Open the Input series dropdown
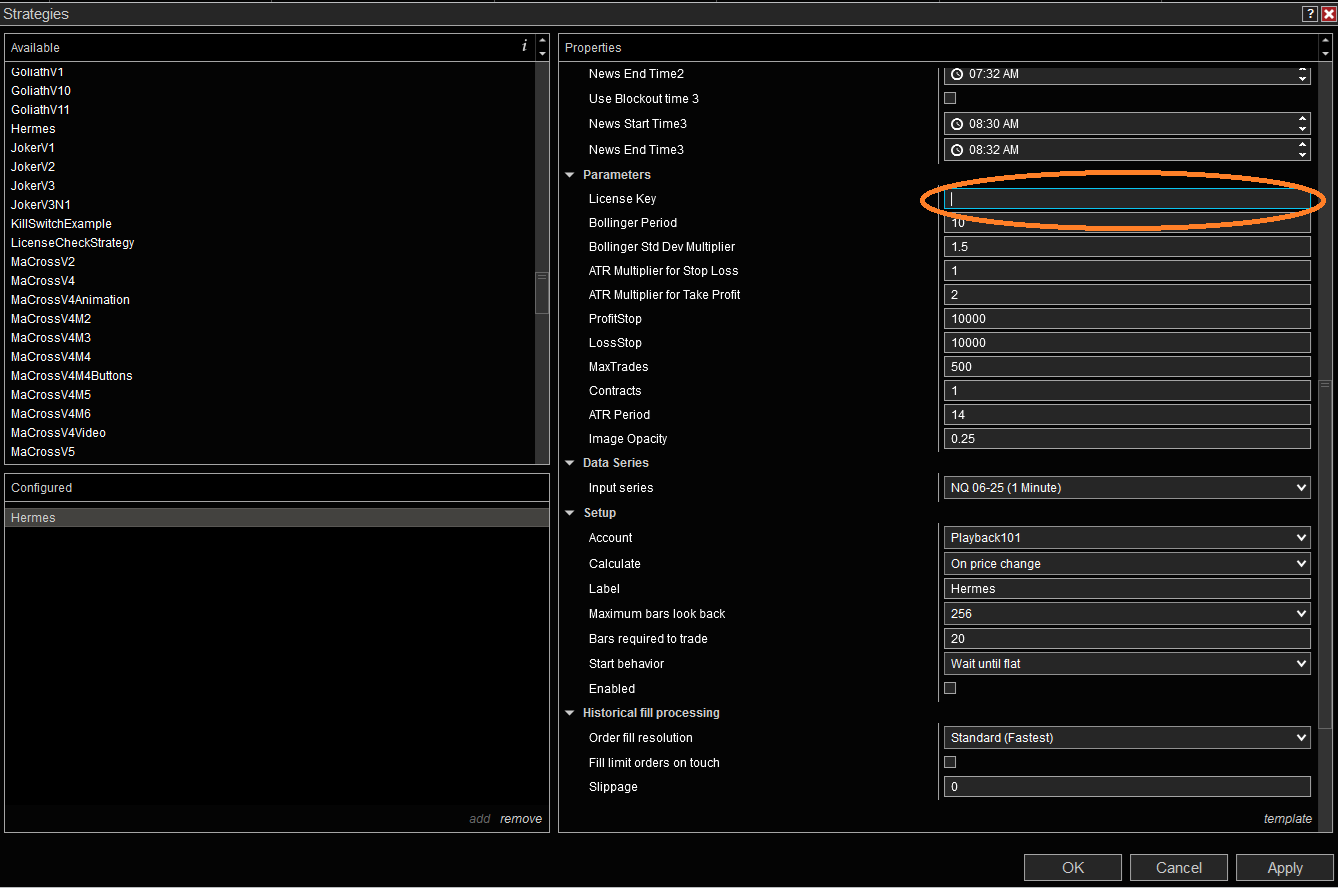This screenshot has height=888, width=1338. click(1126, 488)
